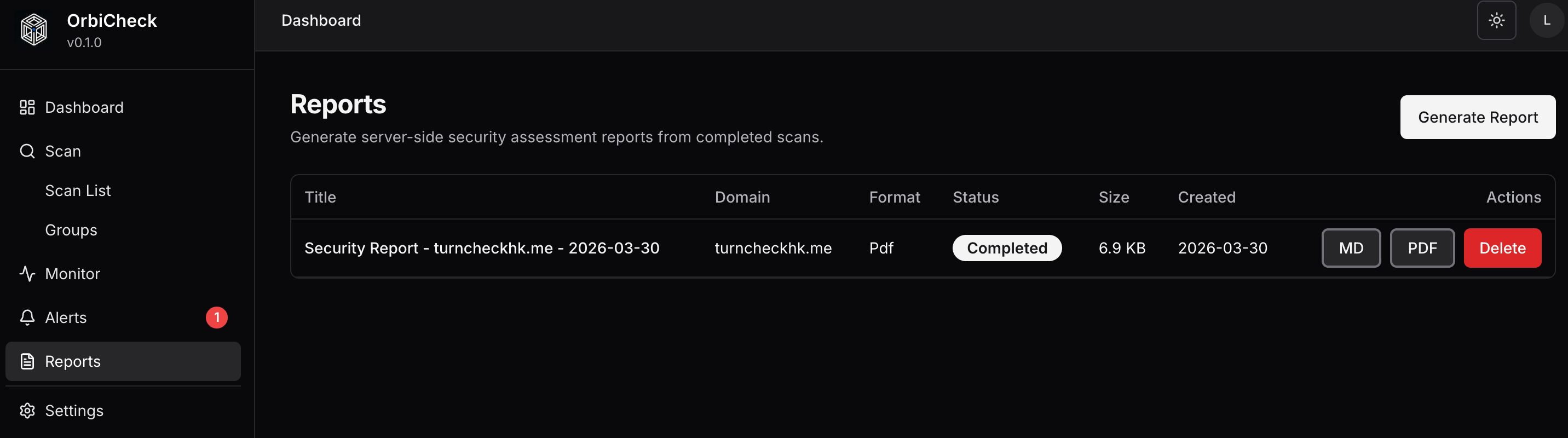Click the Scan magnifier icon
Image resolution: width=1568 pixels, height=438 pixels.
[27, 152]
